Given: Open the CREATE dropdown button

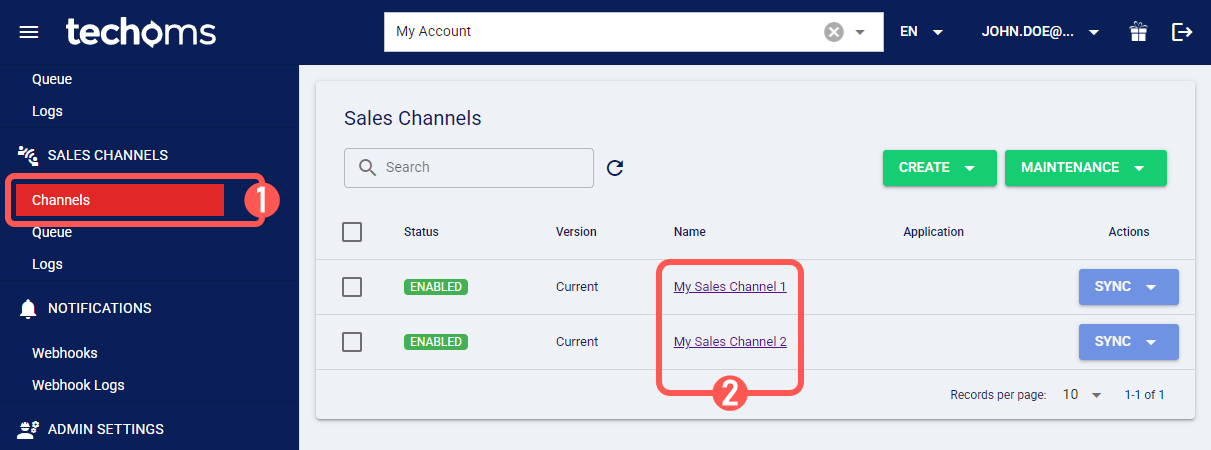Looking at the screenshot, I should tap(939, 168).
